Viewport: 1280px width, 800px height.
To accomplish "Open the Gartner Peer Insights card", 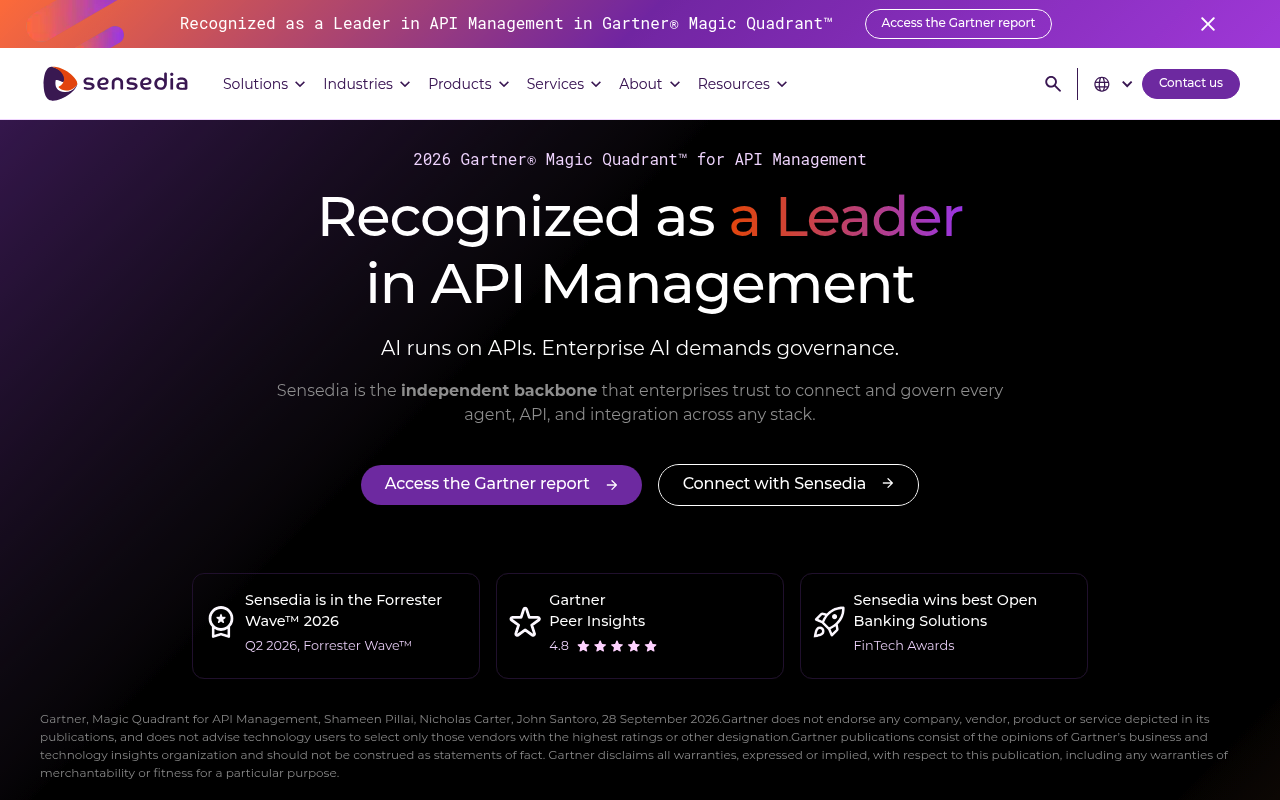I will [640, 626].
